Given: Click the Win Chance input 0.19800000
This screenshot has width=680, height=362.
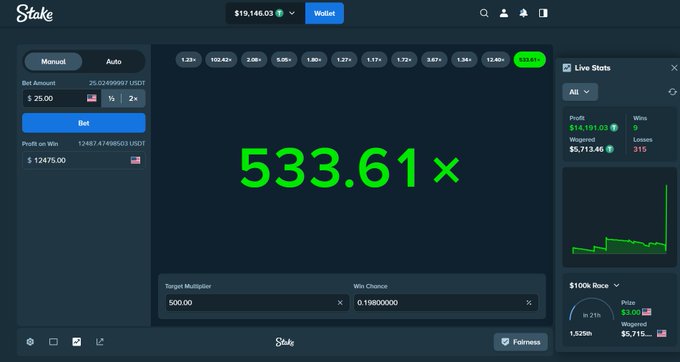Looking at the screenshot, I should click(x=446, y=303).
